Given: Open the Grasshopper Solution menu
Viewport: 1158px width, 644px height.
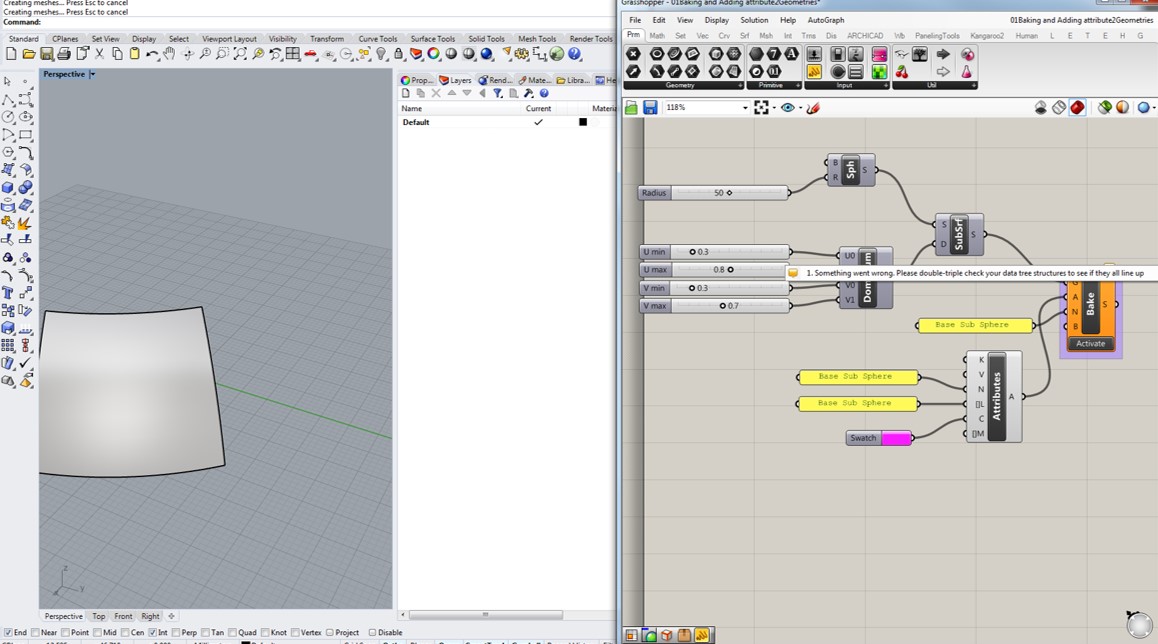Looking at the screenshot, I should tap(754, 20).
